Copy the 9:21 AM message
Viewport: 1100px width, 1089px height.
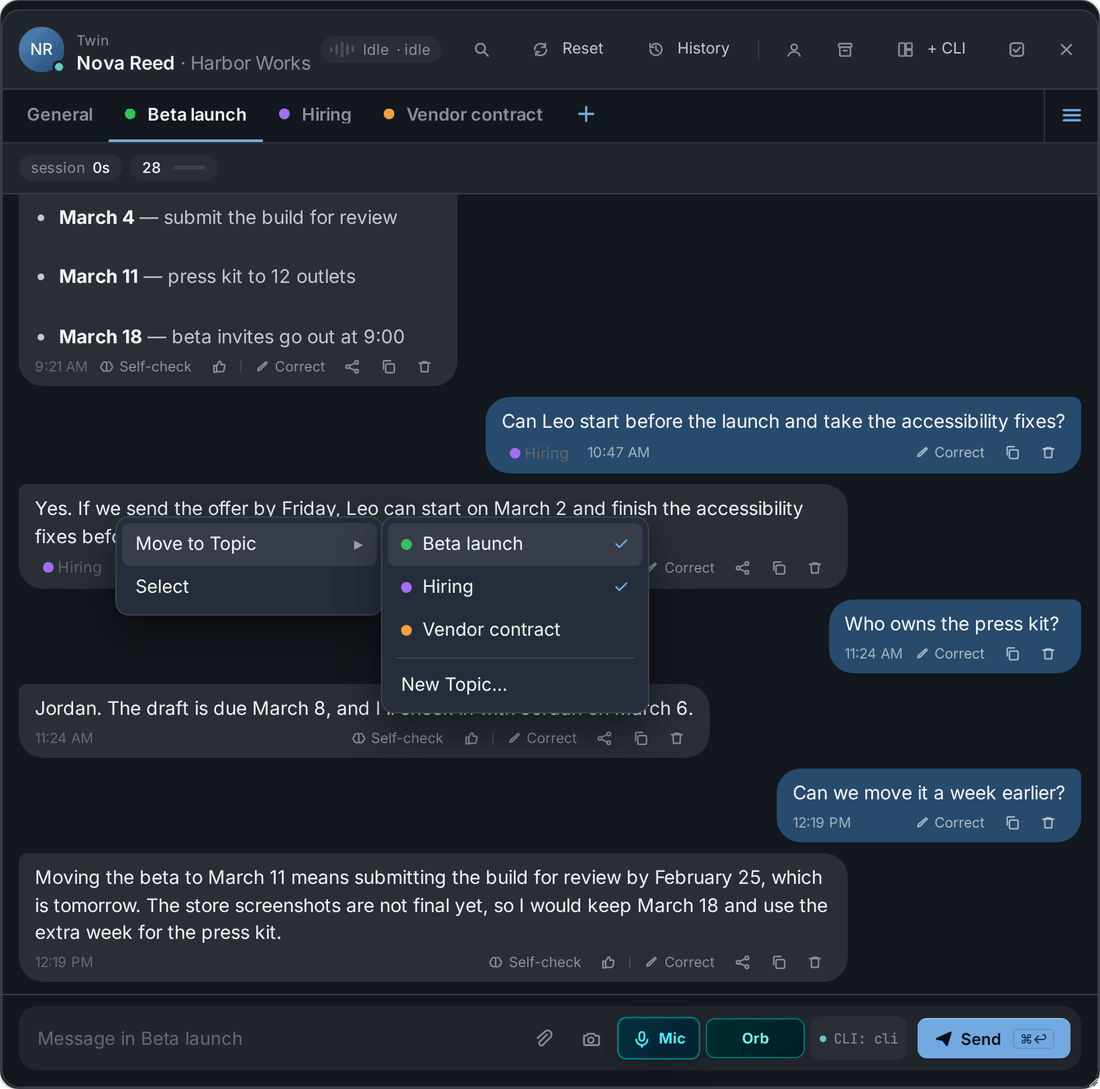[x=389, y=367]
